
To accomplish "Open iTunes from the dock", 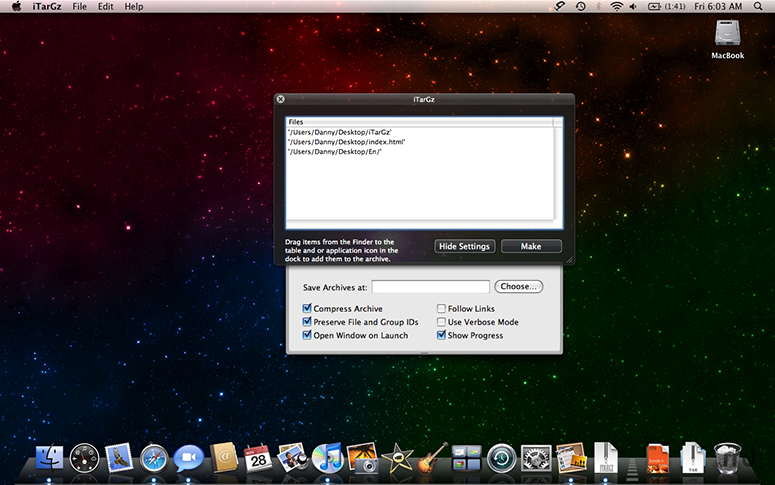I will [x=328, y=458].
